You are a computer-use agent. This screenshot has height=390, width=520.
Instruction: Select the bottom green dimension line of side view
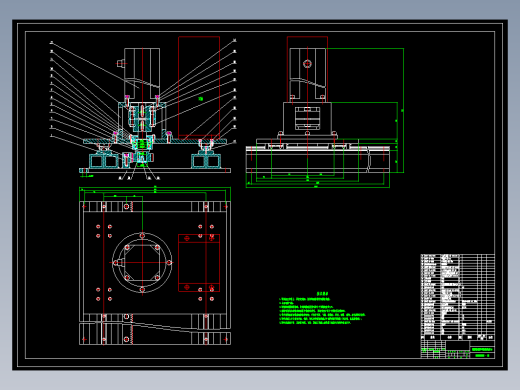point(318,187)
